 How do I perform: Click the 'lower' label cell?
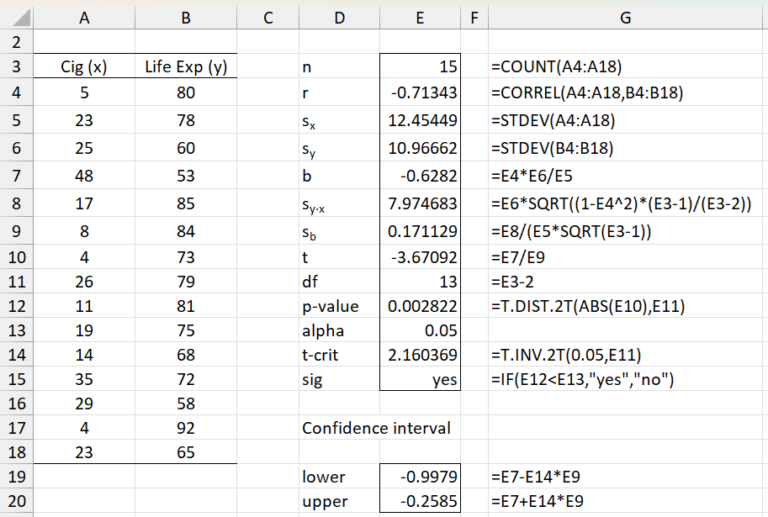[x=339, y=476]
